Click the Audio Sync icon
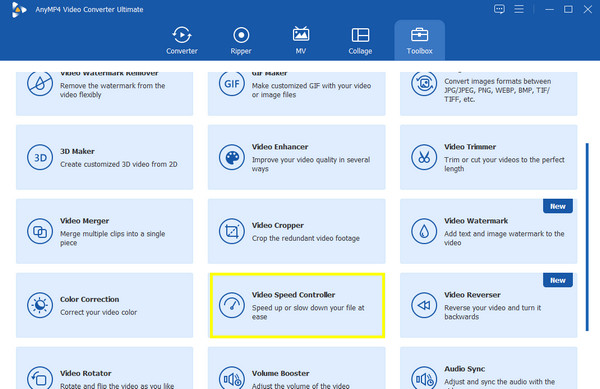 pos(424,378)
